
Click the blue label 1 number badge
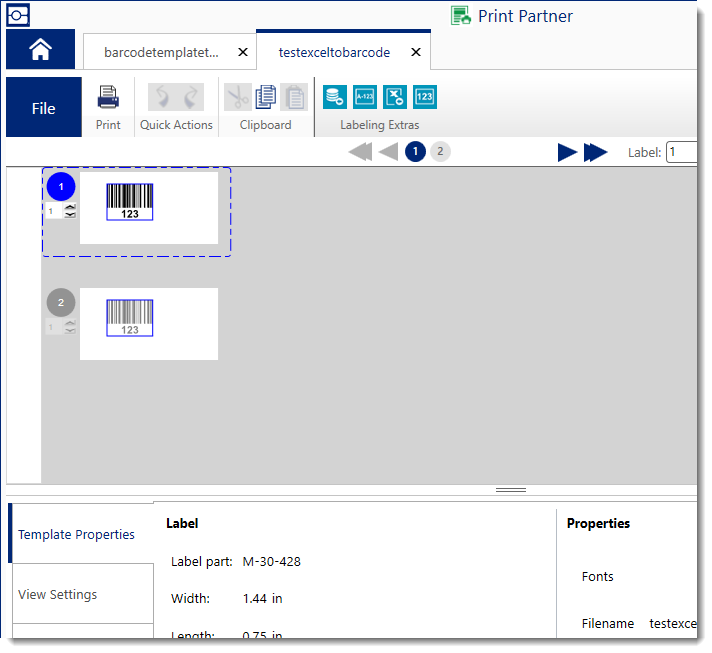coord(61,187)
